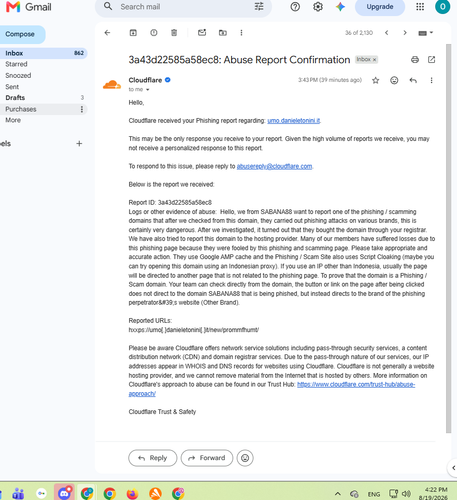Archive this email
Viewport: 457px width, 500px height.
tap(133, 33)
